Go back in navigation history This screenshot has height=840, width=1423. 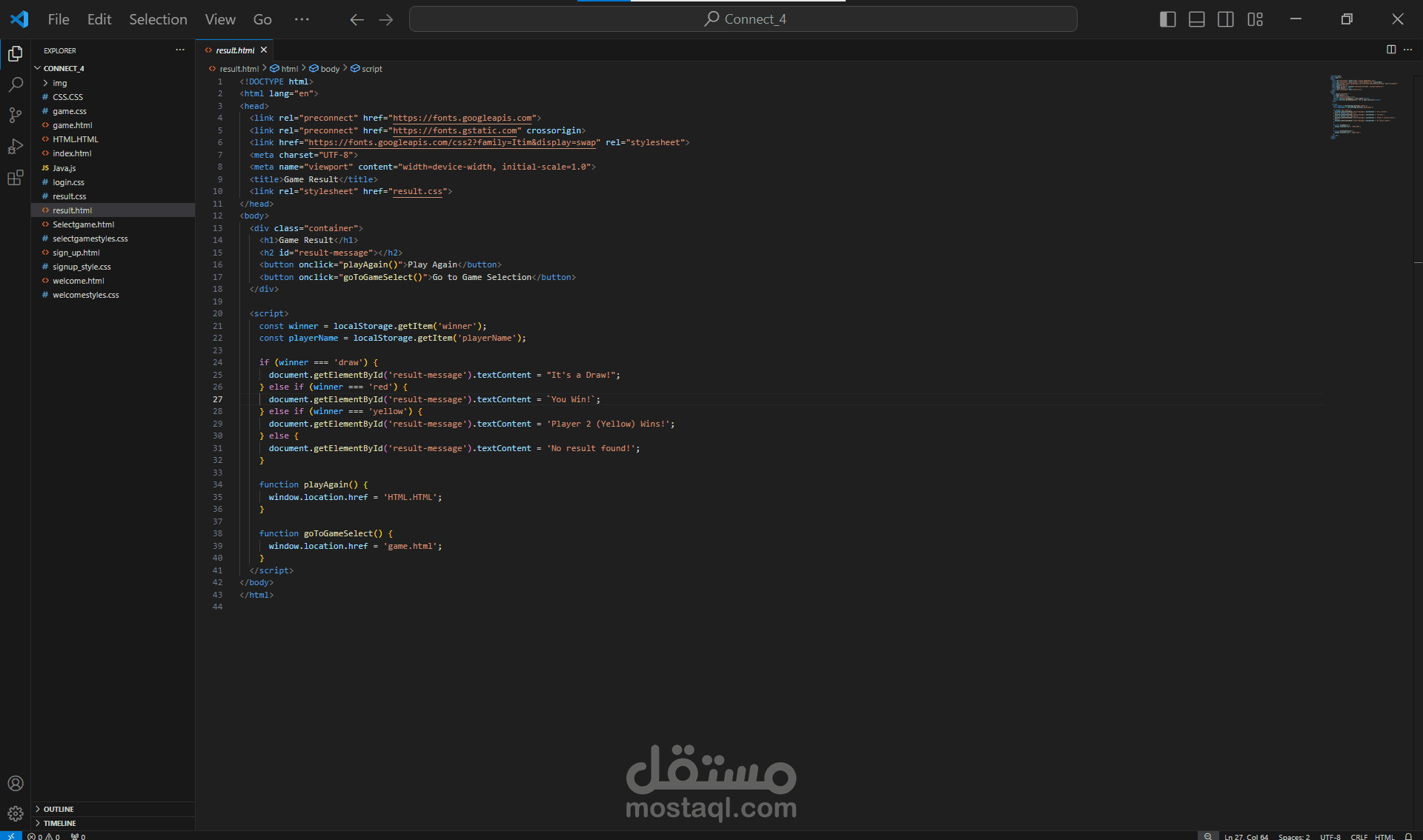click(x=356, y=19)
